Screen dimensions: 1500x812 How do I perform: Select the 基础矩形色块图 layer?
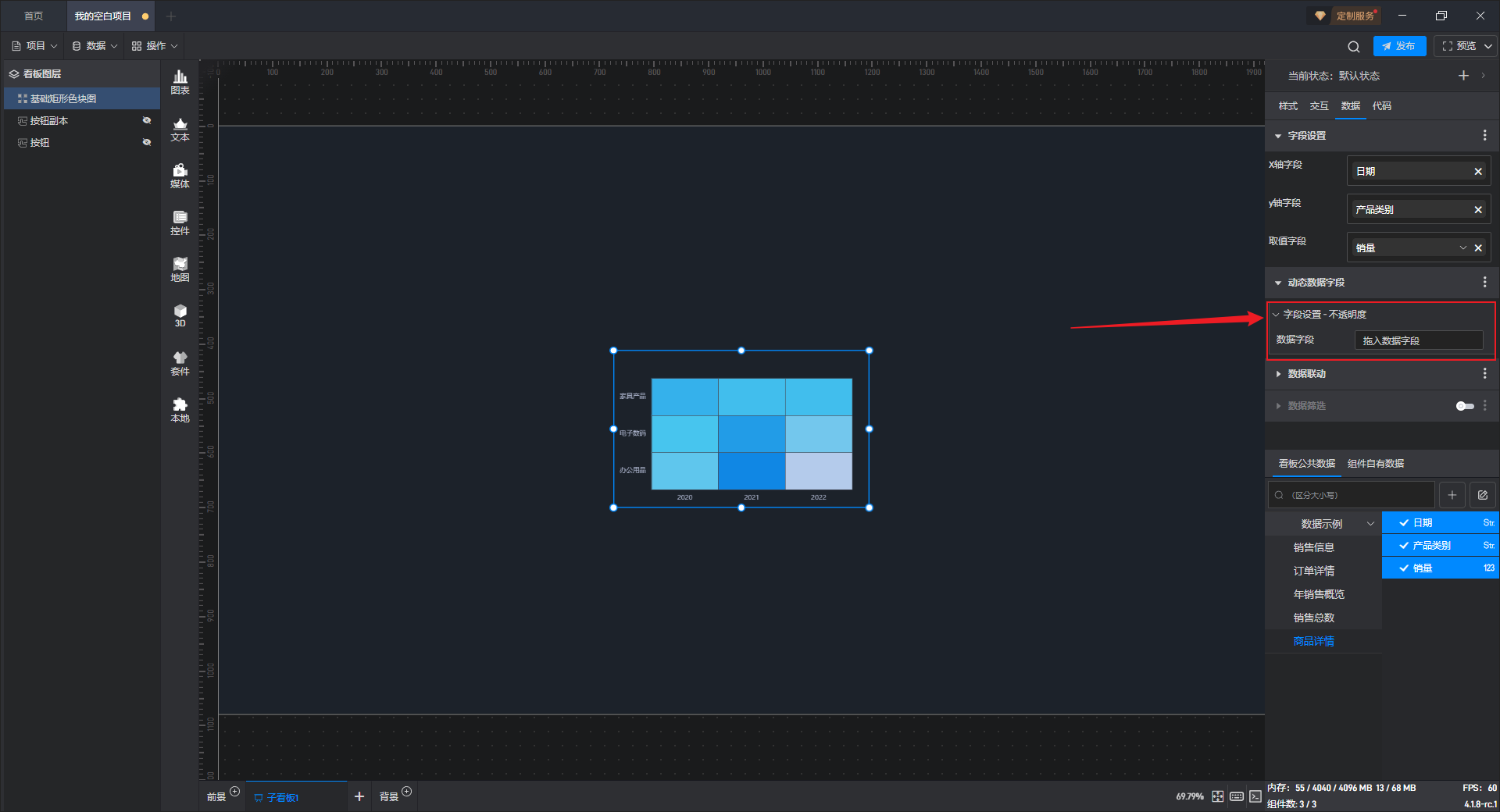point(81,98)
